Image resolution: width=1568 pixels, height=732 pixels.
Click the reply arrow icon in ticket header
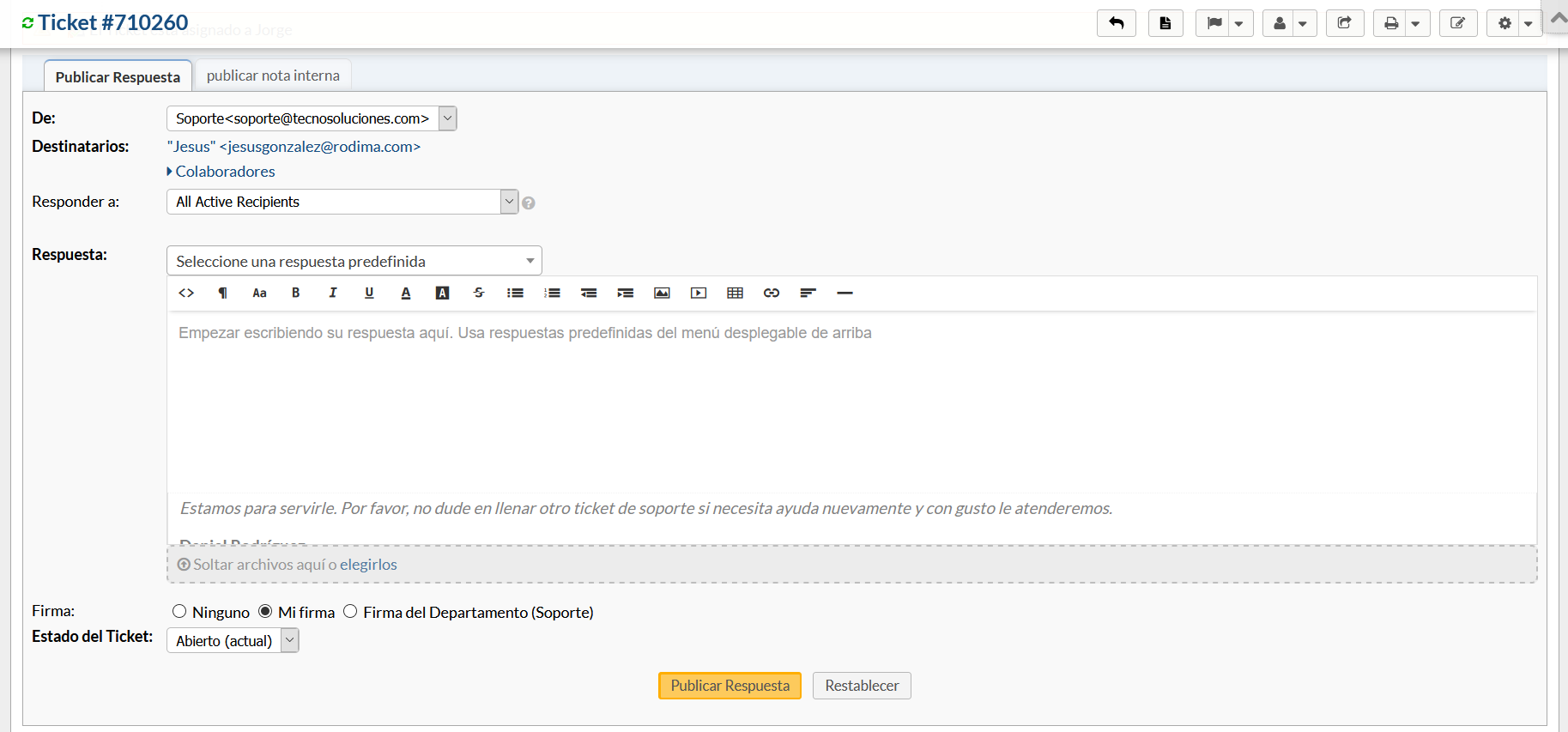tap(1116, 23)
